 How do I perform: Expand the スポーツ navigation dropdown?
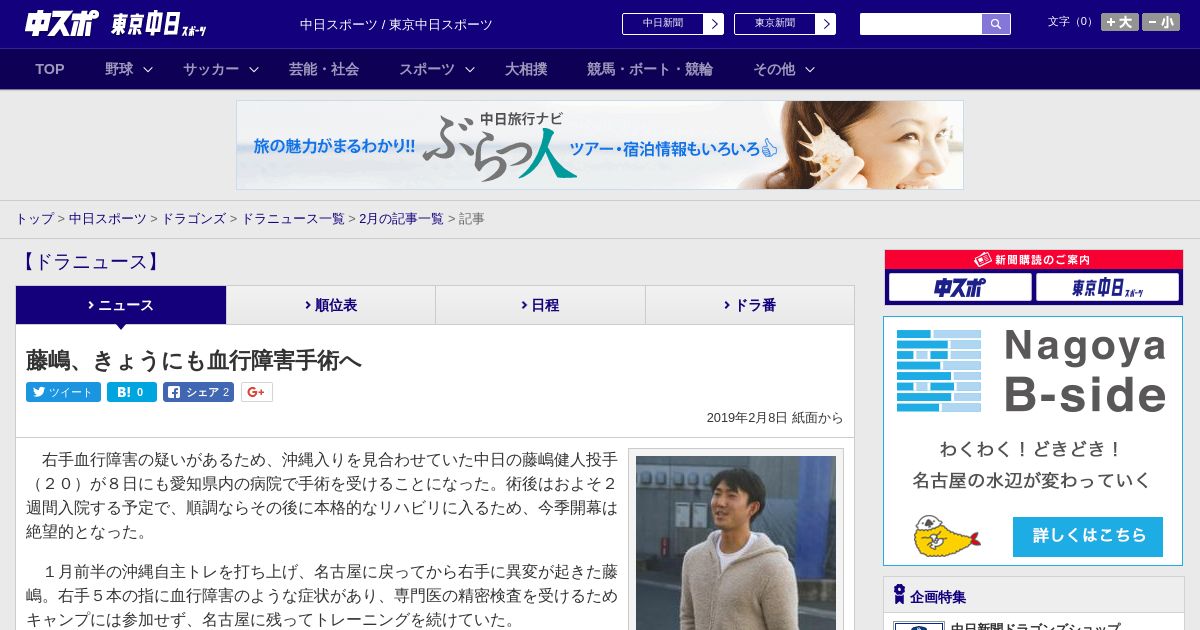pyautogui.click(x=437, y=69)
